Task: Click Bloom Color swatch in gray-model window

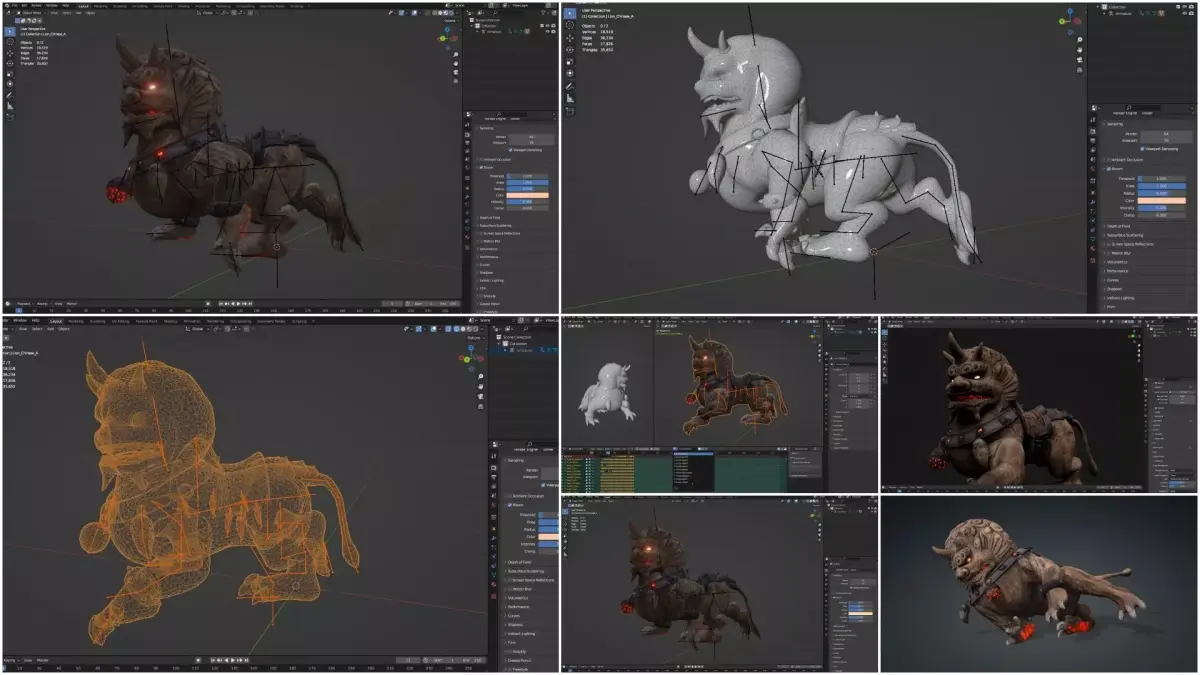Action: (1162, 200)
